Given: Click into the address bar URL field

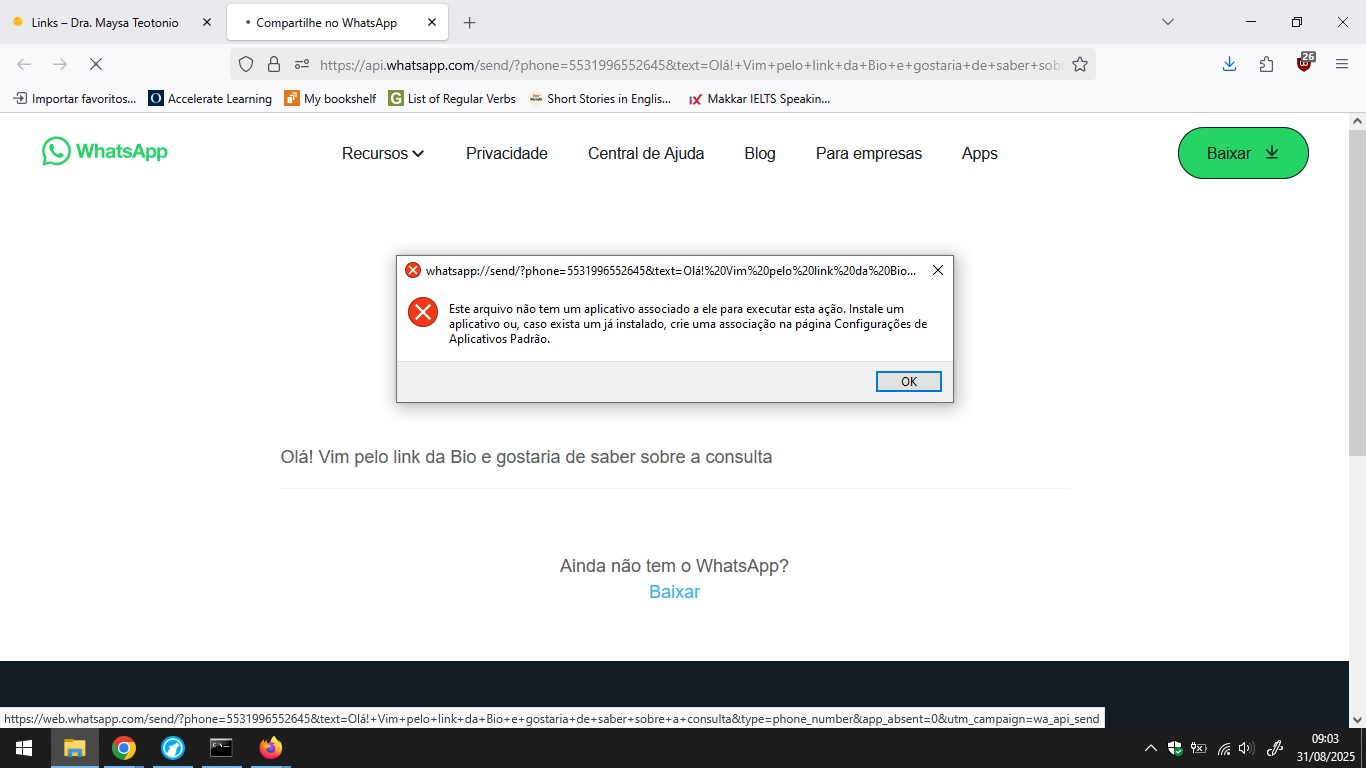Looking at the screenshot, I should pyautogui.click(x=690, y=64).
